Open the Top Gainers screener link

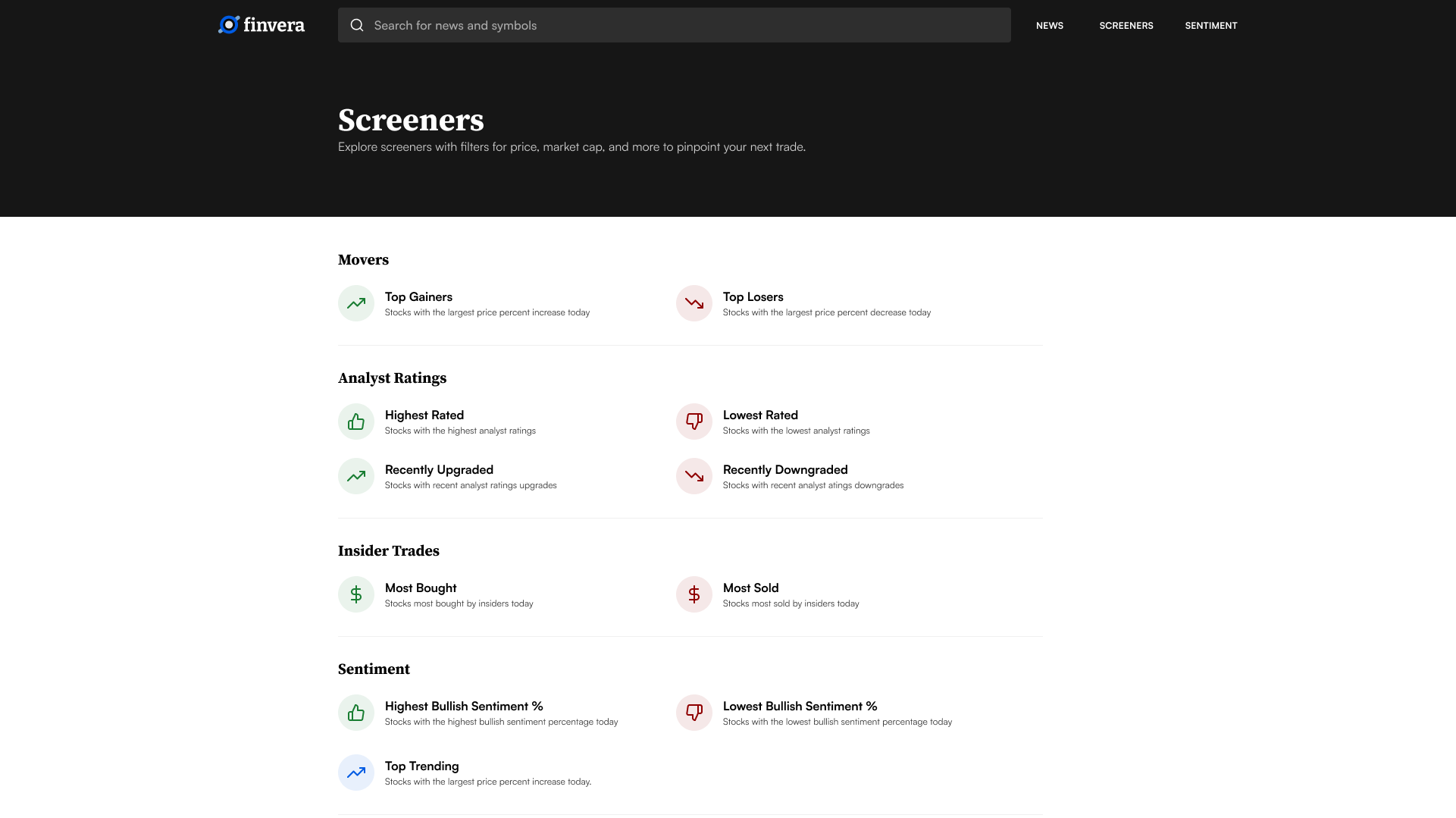(x=418, y=296)
